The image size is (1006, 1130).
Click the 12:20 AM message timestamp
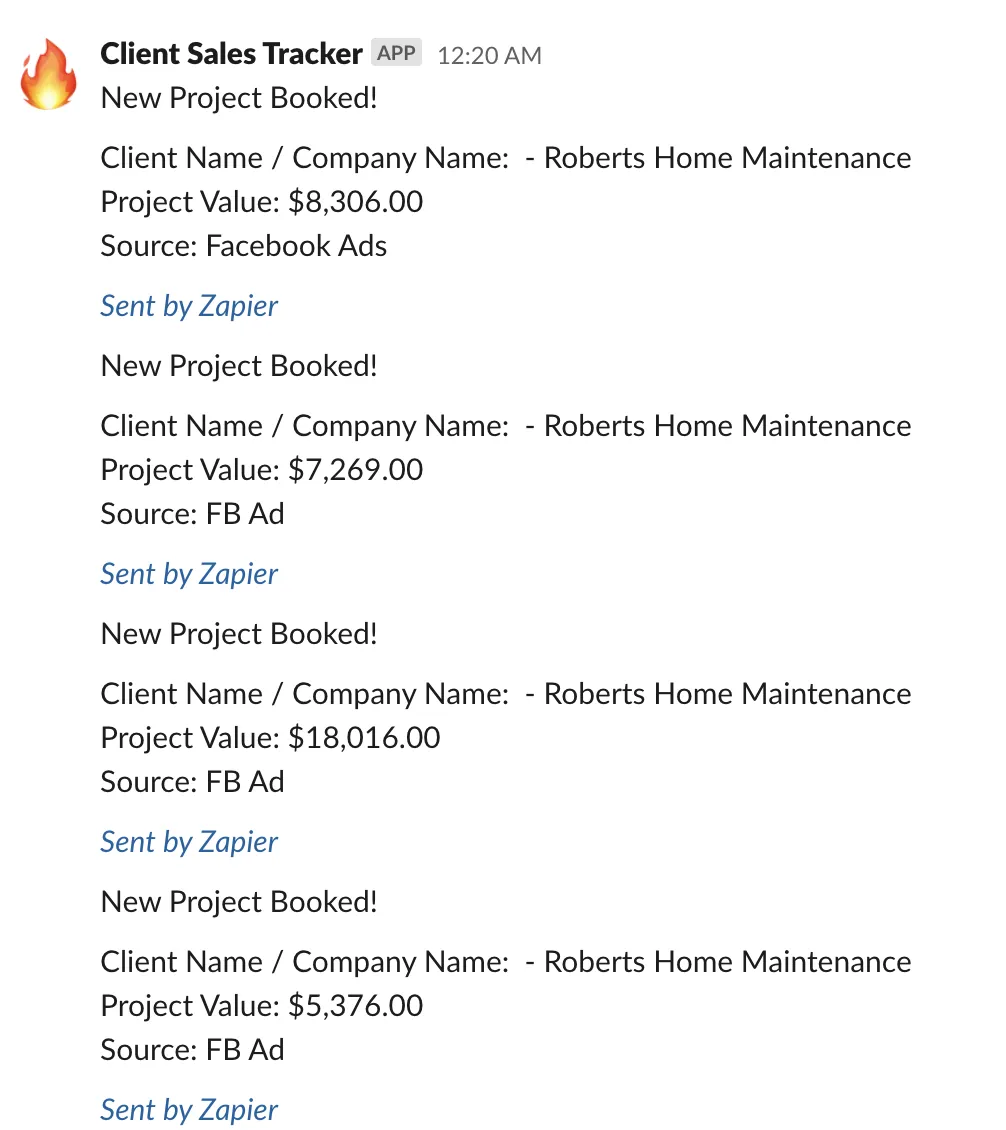point(489,55)
